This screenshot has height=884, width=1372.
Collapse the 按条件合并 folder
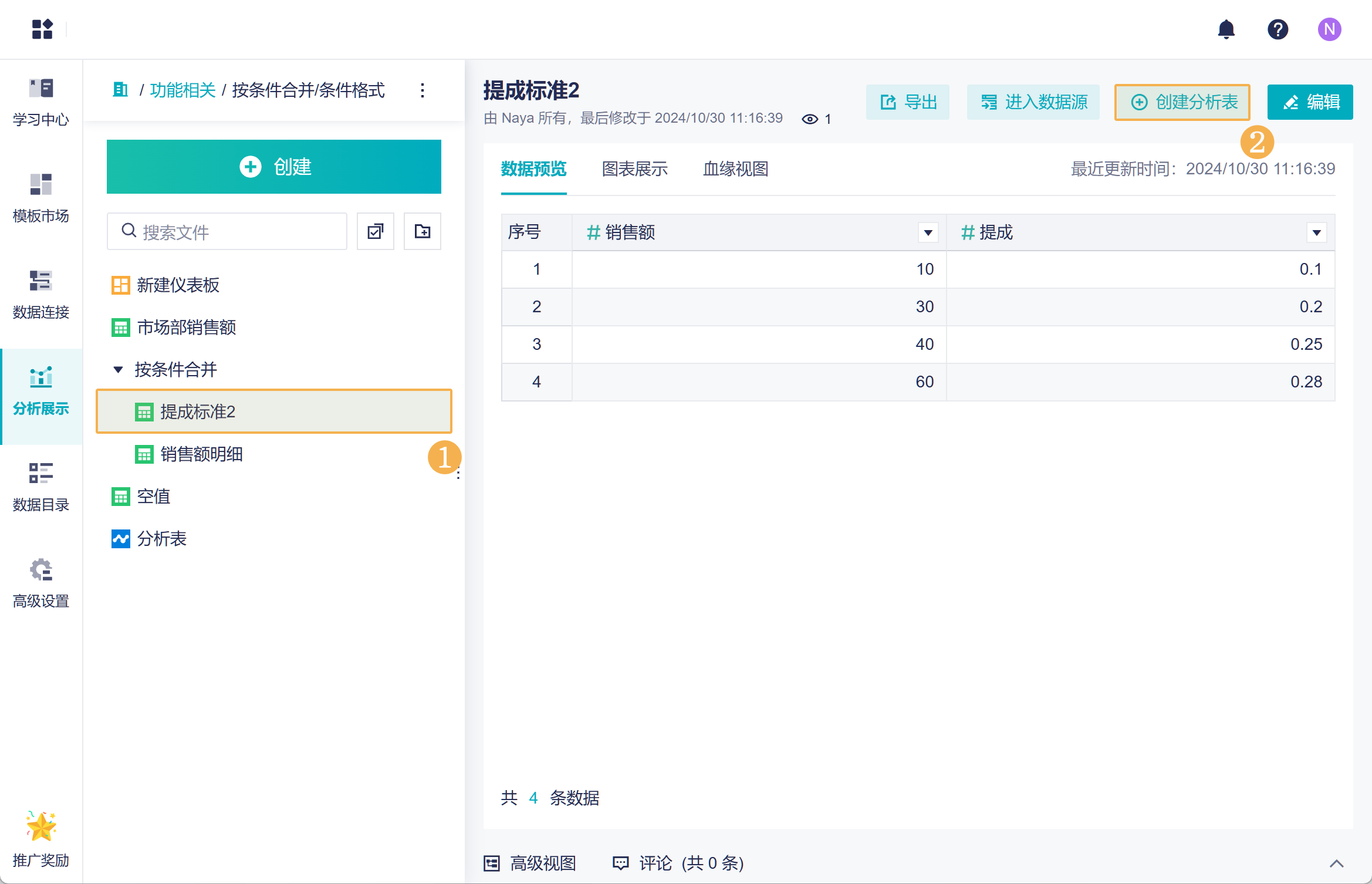118,369
